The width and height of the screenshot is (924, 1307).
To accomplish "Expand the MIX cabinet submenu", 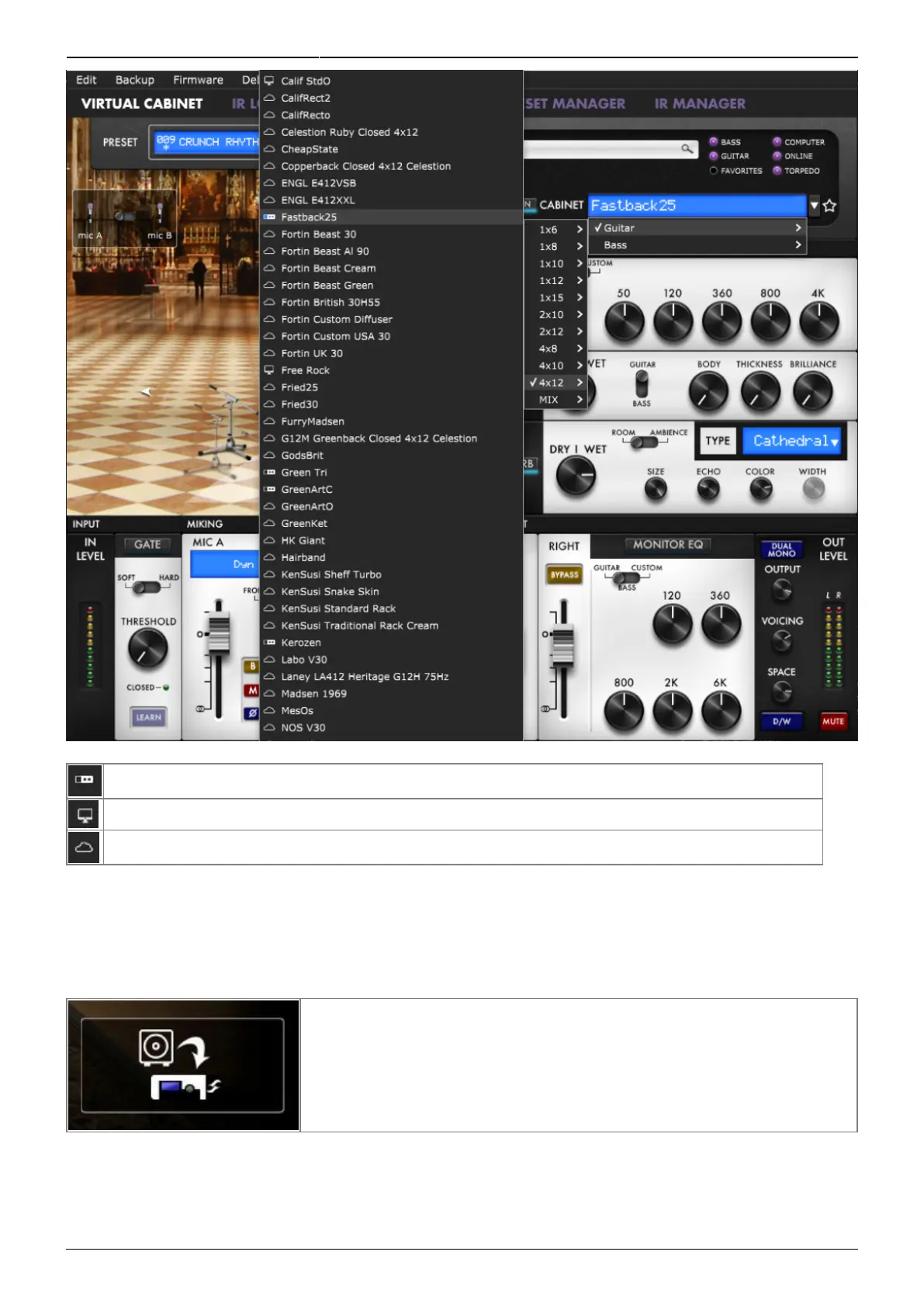I will click(555, 400).
